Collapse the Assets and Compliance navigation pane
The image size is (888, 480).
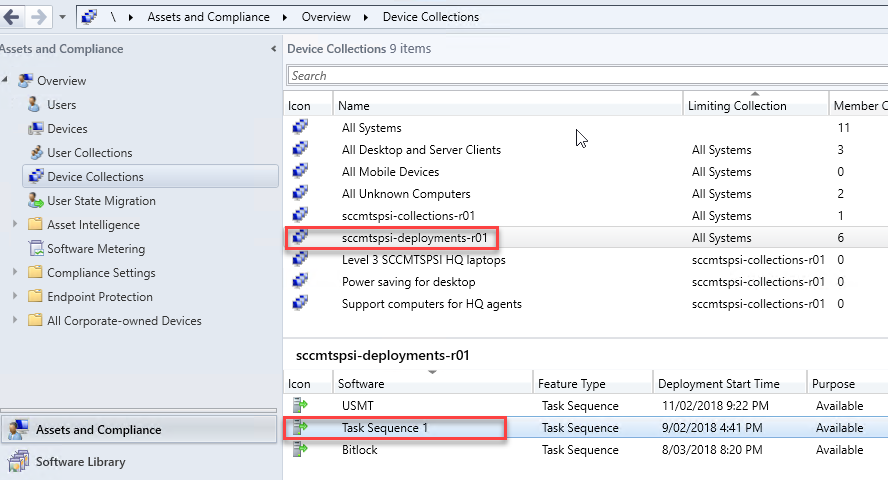274,49
